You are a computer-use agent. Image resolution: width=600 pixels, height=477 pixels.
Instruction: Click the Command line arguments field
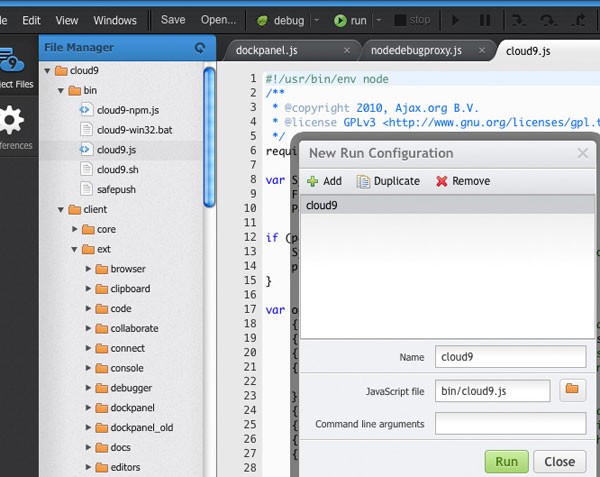coord(510,423)
